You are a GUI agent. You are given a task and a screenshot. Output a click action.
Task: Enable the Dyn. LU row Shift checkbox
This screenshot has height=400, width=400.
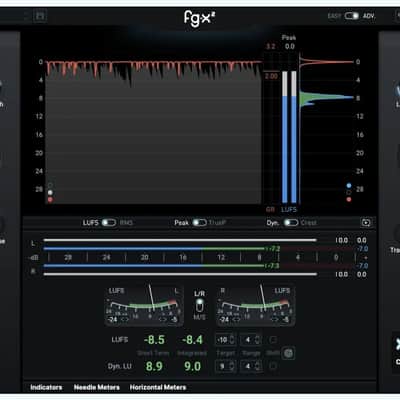click(273, 366)
